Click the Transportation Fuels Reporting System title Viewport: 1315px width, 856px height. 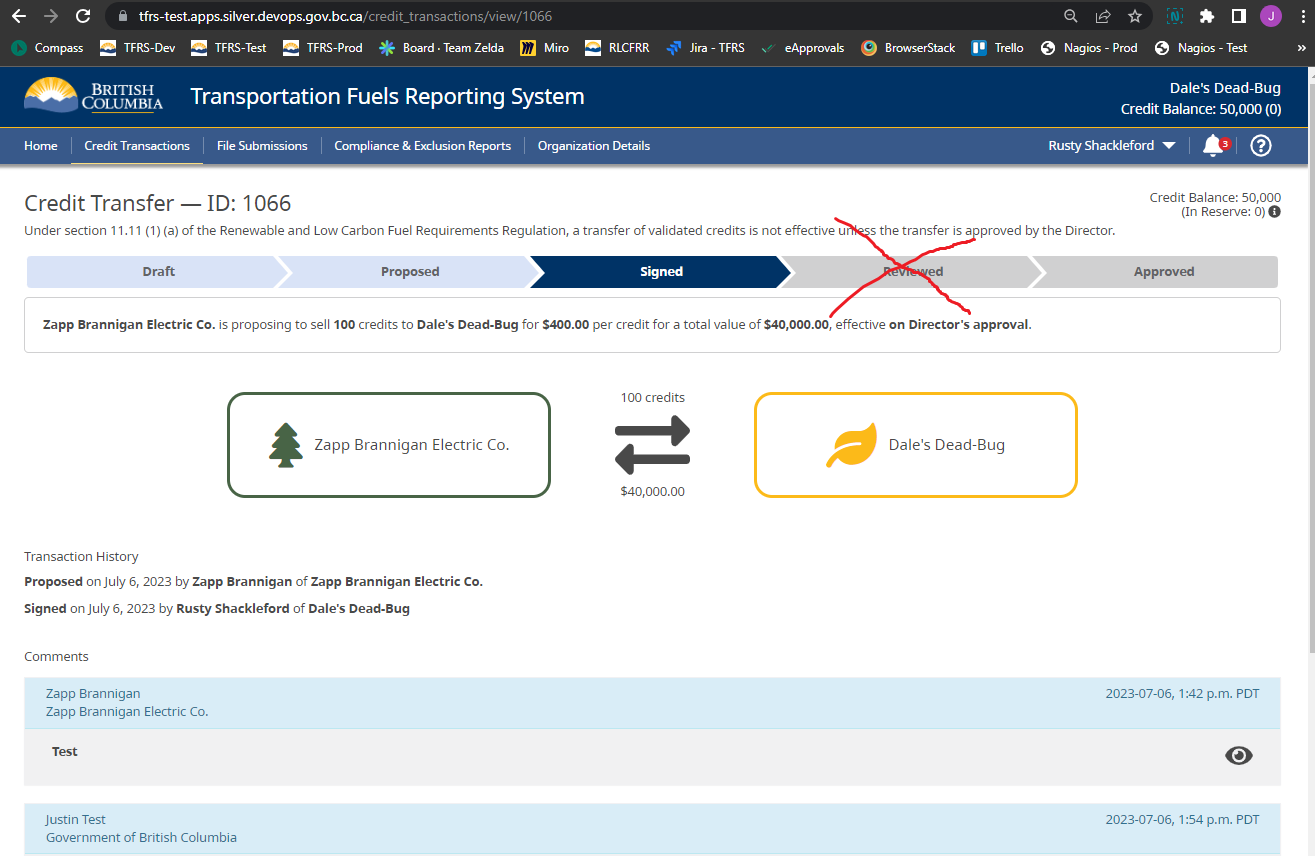point(387,96)
